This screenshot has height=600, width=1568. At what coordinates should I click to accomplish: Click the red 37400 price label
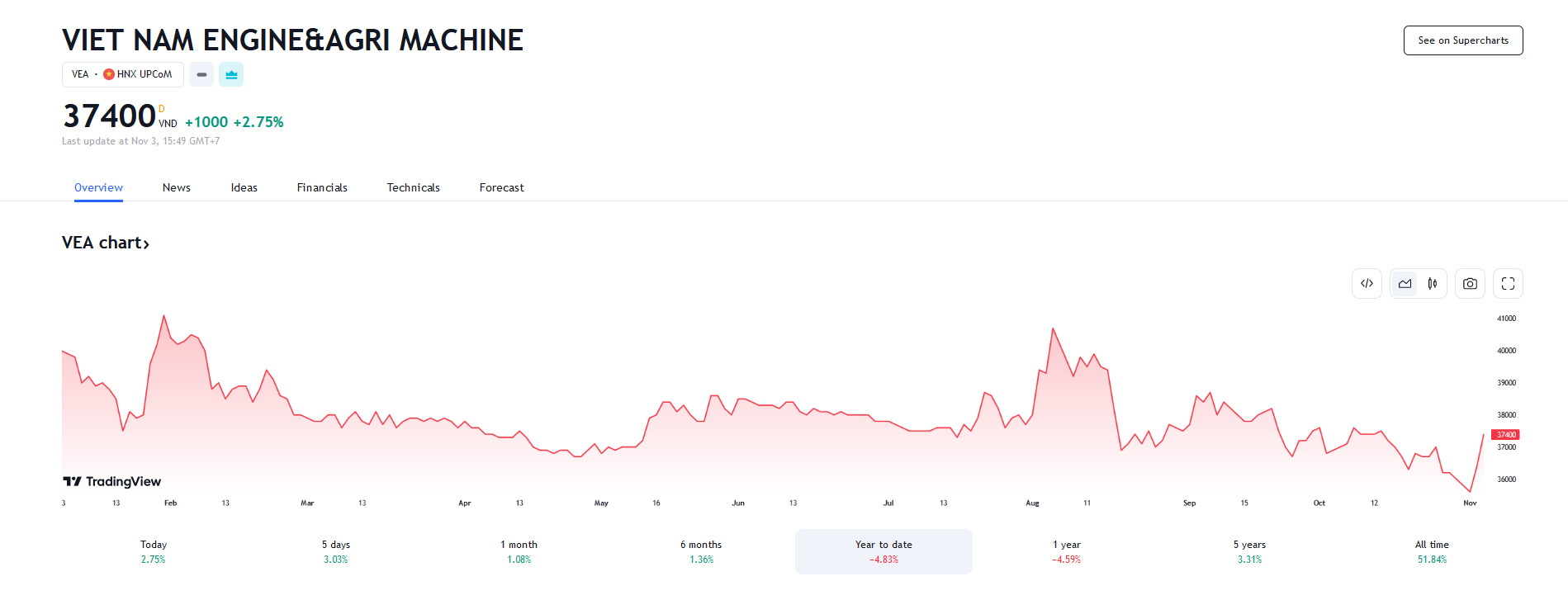click(1506, 435)
